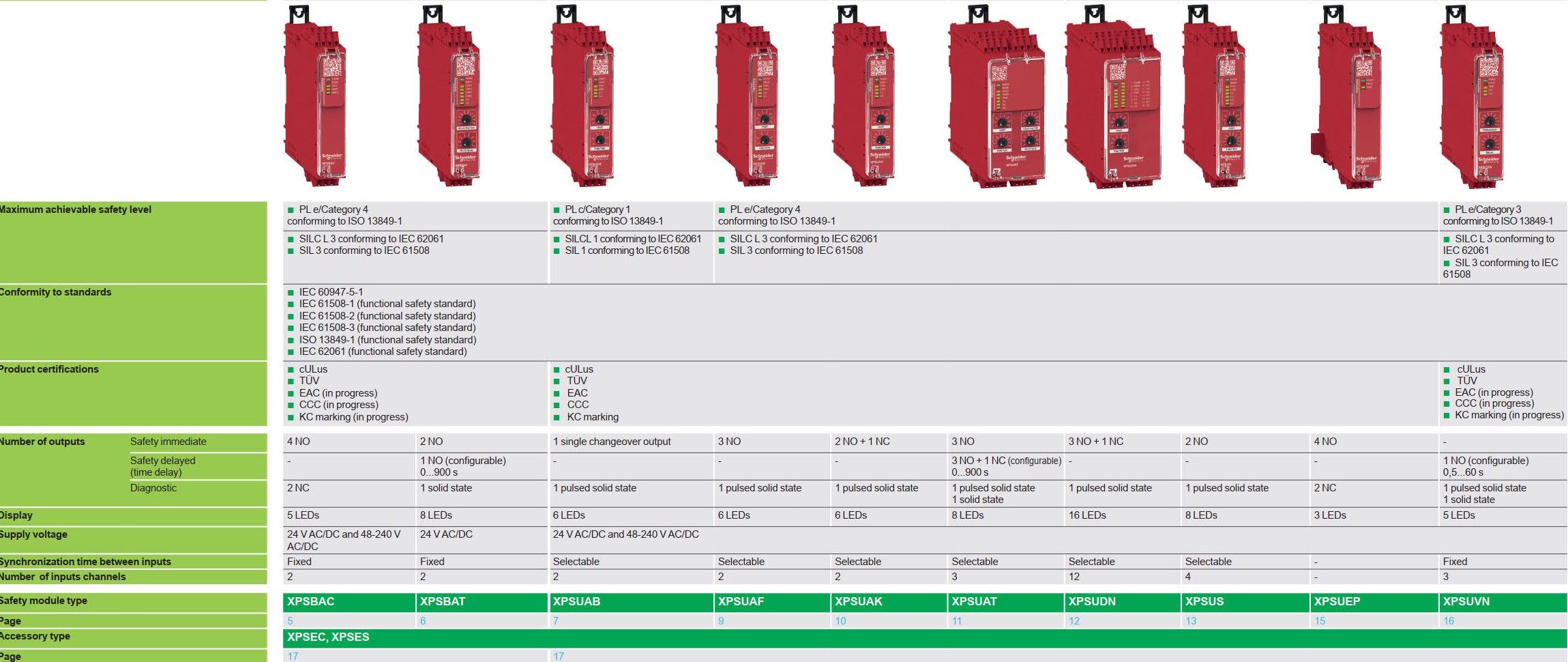The height and width of the screenshot is (662, 1568).
Task: Click 'Synchronization time between inputs' row label
Action: [x=85, y=562]
